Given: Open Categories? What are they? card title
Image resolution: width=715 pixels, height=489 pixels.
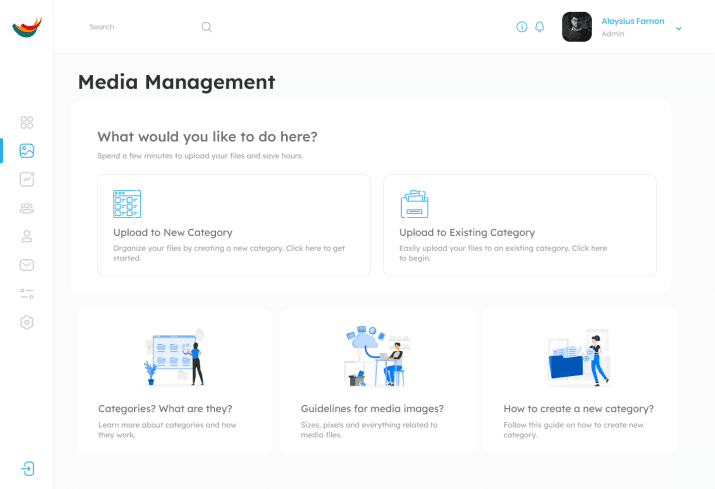Looking at the screenshot, I should [x=165, y=409].
